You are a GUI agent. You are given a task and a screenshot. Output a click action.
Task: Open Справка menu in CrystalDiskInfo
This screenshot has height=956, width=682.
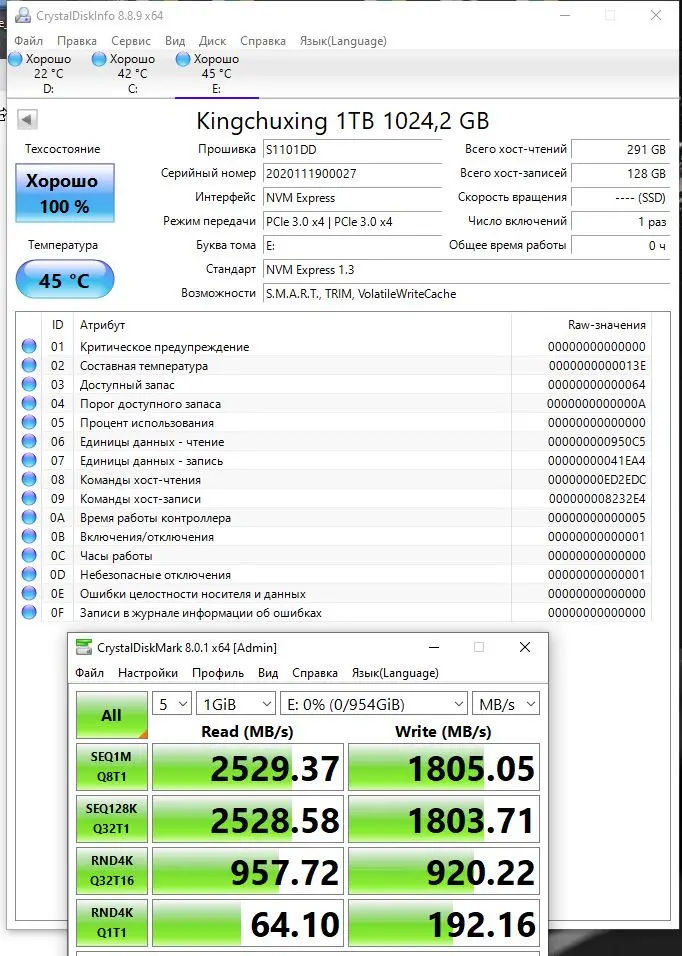click(x=263, y=41)
